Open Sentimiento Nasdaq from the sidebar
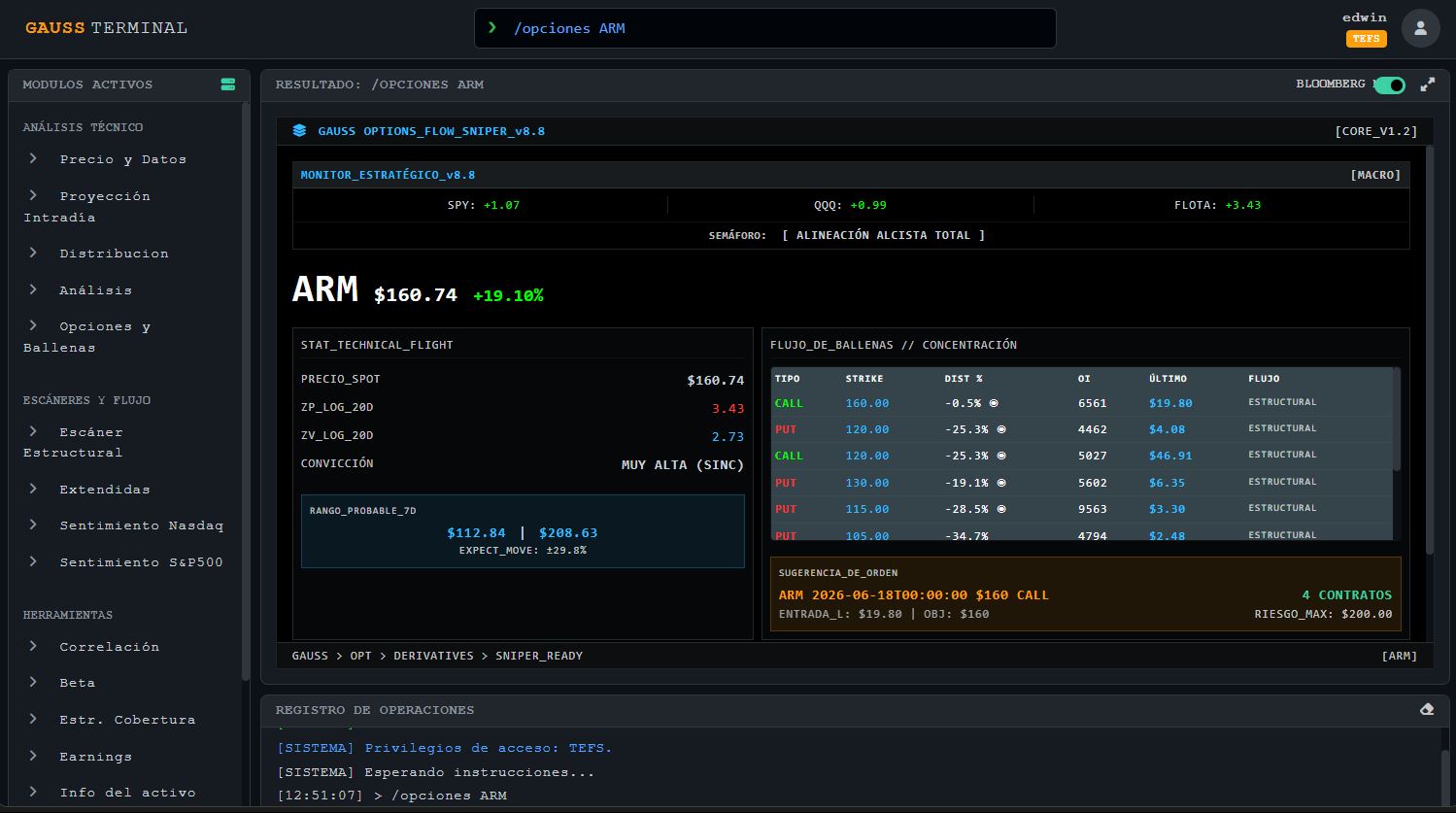The height and width of the screenshot is (813, 1456). (141, 525)
